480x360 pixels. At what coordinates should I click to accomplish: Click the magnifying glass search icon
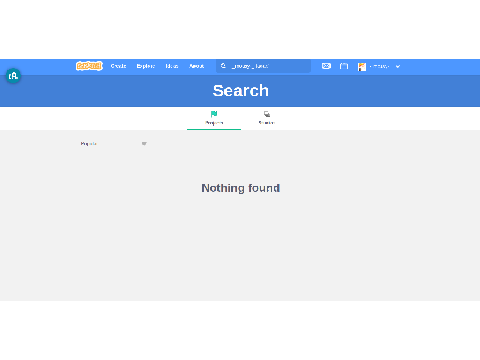tap(223, 66)
